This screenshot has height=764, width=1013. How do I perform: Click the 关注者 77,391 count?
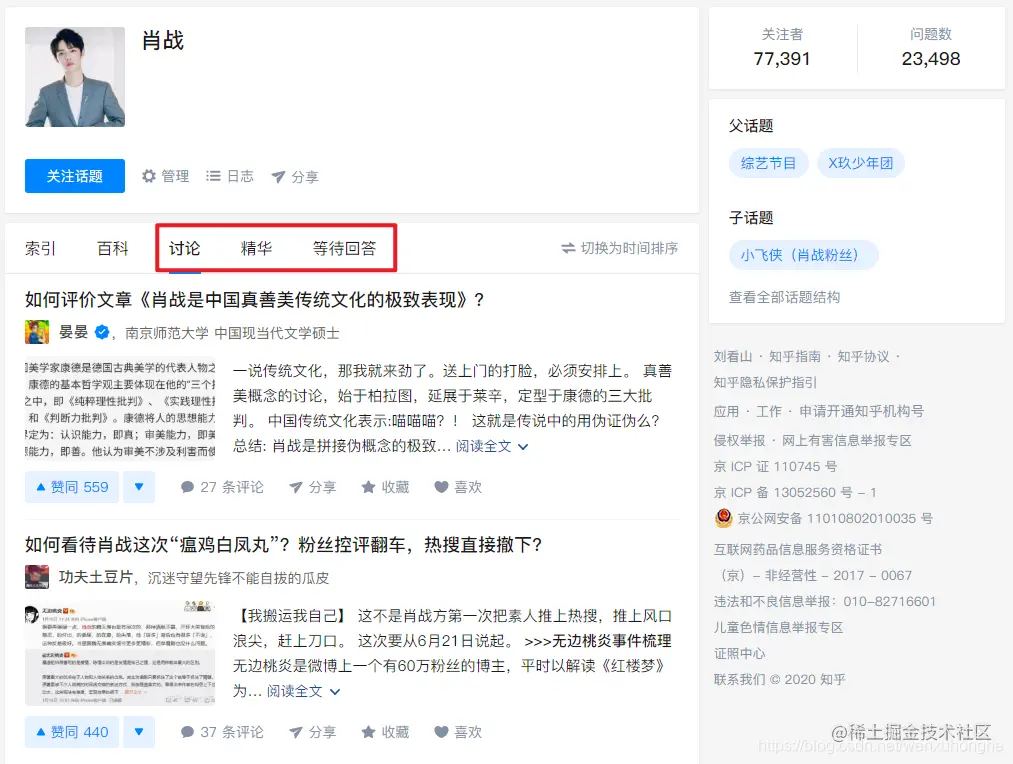click(x=782, y=48)
